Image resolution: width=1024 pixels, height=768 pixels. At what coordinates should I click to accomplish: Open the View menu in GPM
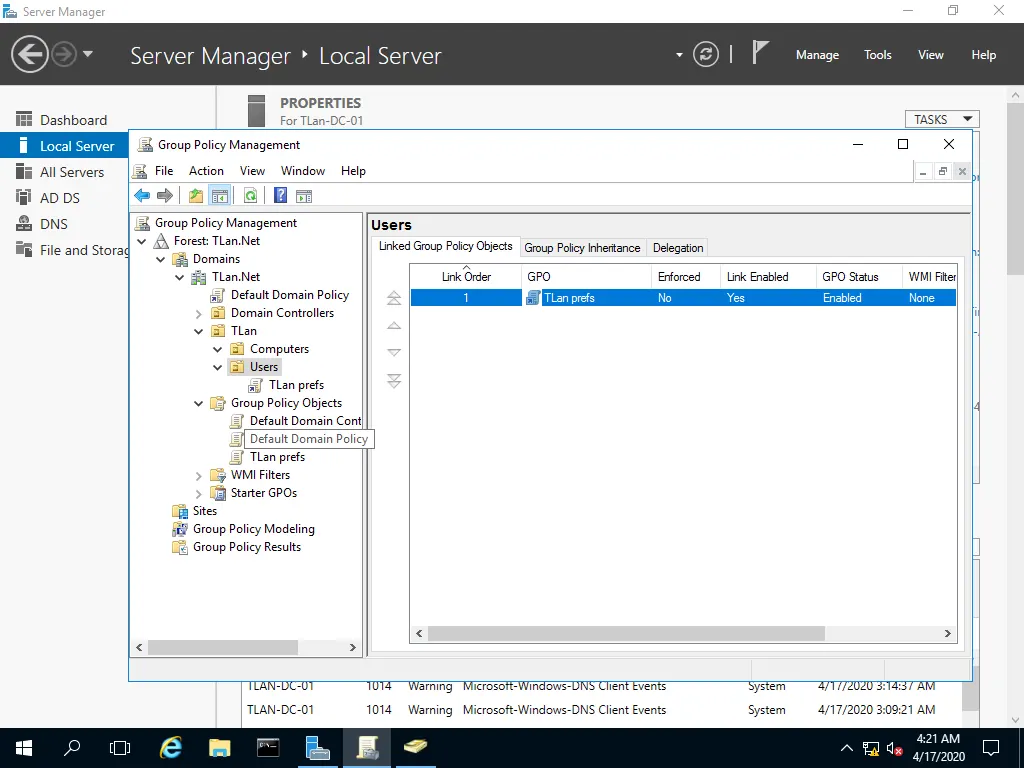(252, 170)
